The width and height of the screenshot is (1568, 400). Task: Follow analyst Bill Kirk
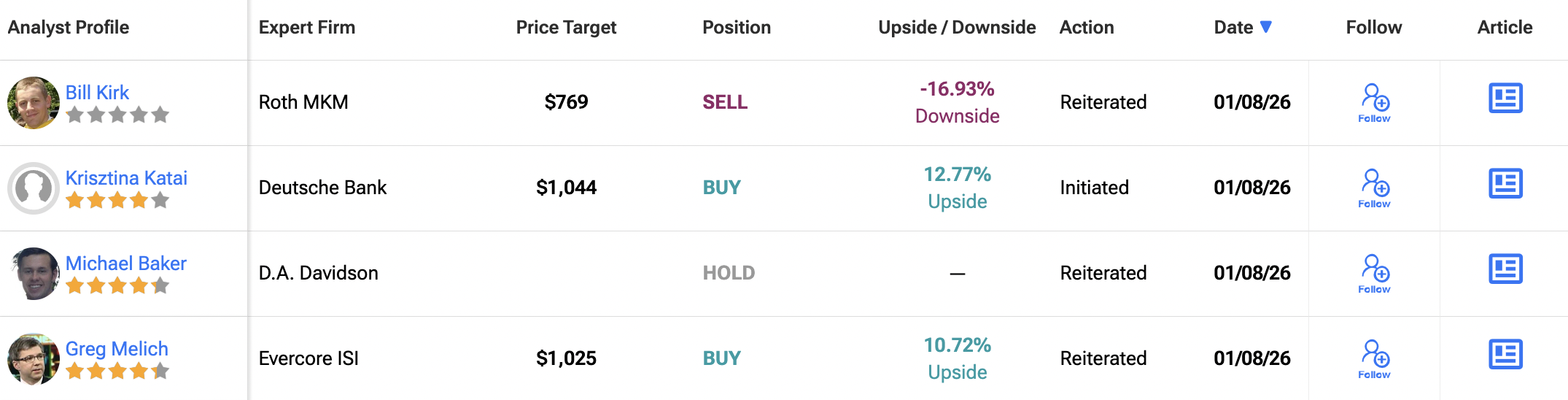pyautogui.click(x=1374, y=103)
